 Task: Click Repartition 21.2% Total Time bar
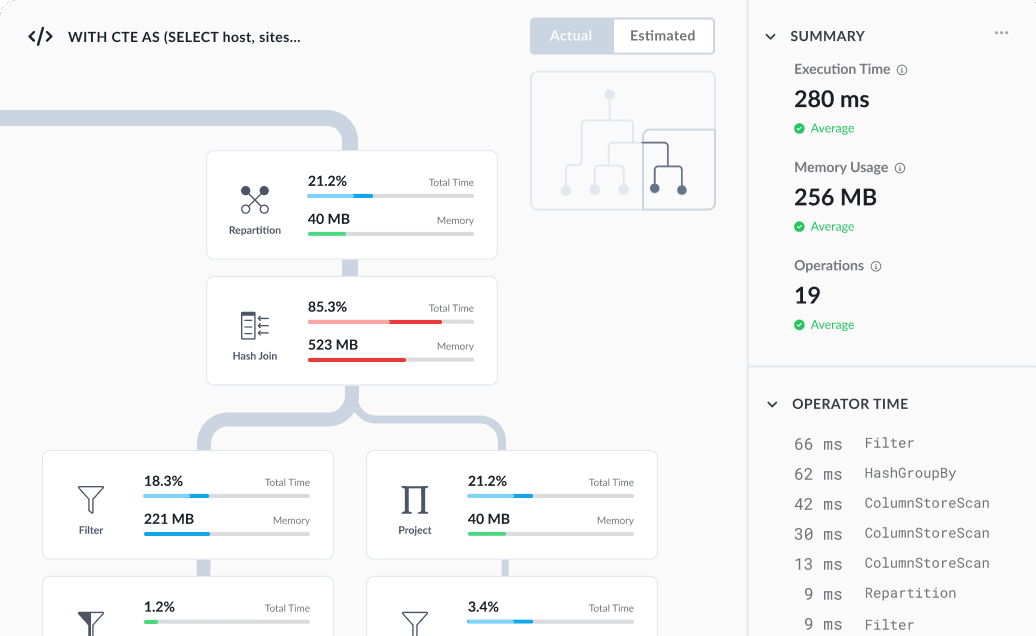[x=390, y=196]
